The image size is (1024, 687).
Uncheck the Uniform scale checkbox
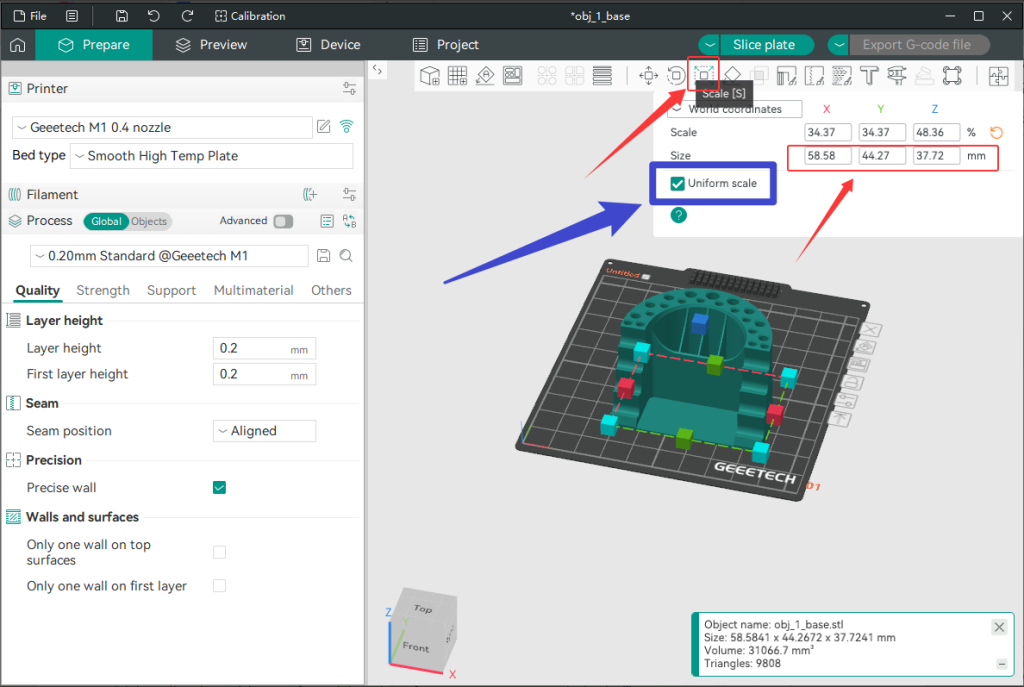[678, 184]
